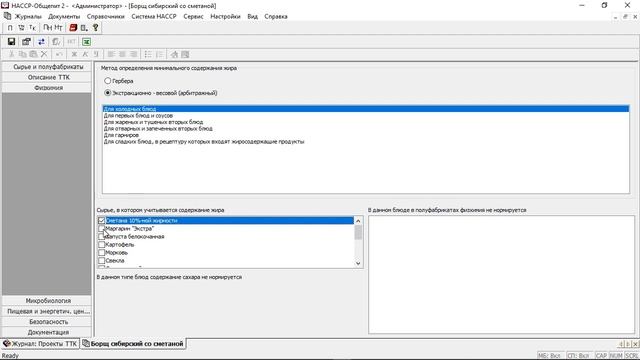Viewport: 640px width, 360px height.
Task: Click ingredients list scrollbar down arrow
Action: click(358, 263)
